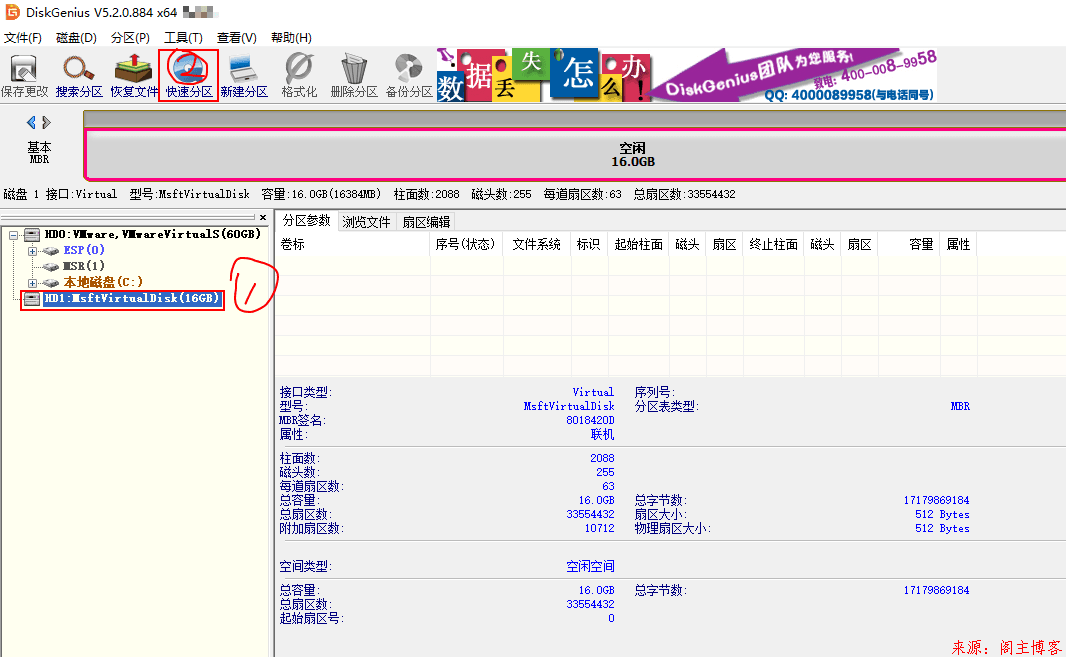Collapse the HD0 VMware disk tree node
This screenshot has width=1066, height=657.
[13, 235]
